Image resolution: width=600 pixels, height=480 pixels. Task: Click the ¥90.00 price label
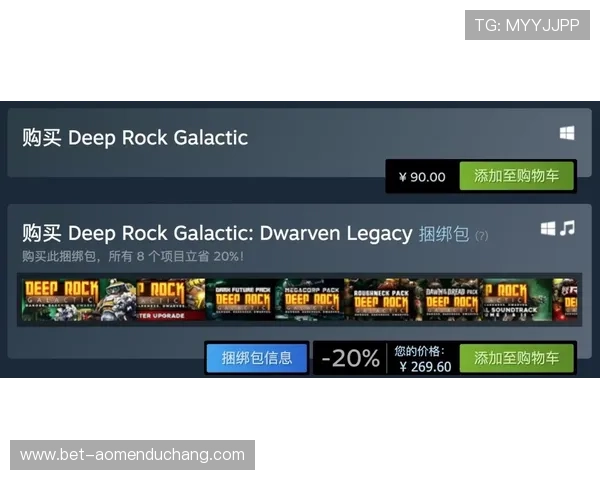(422, 177)
